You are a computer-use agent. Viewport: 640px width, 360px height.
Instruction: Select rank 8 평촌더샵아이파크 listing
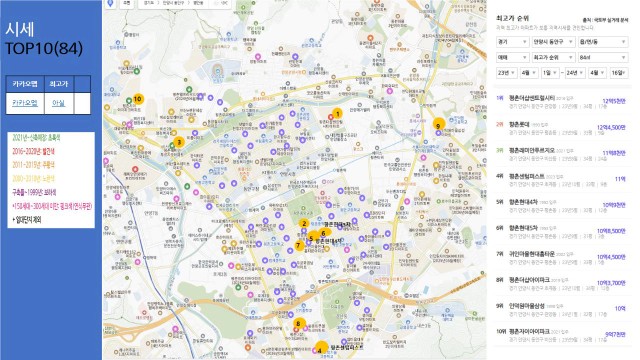tap(562, 283)
